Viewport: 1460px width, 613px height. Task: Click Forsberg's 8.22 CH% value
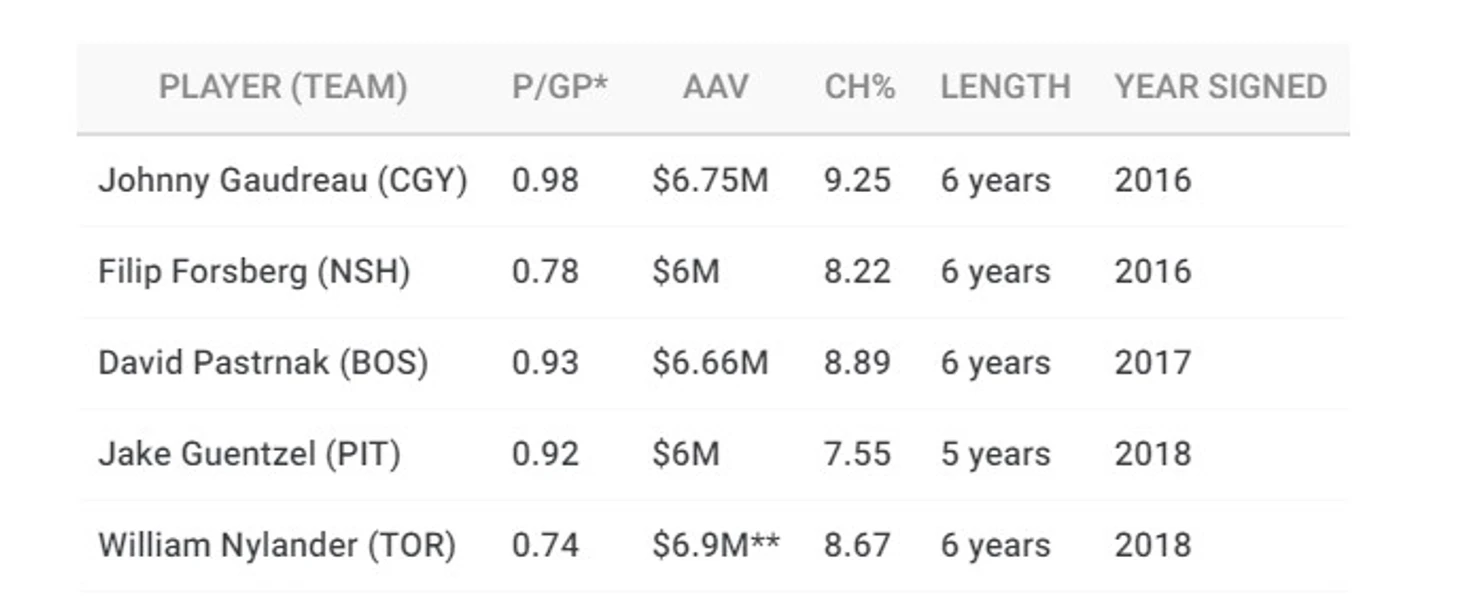(857, 272)
